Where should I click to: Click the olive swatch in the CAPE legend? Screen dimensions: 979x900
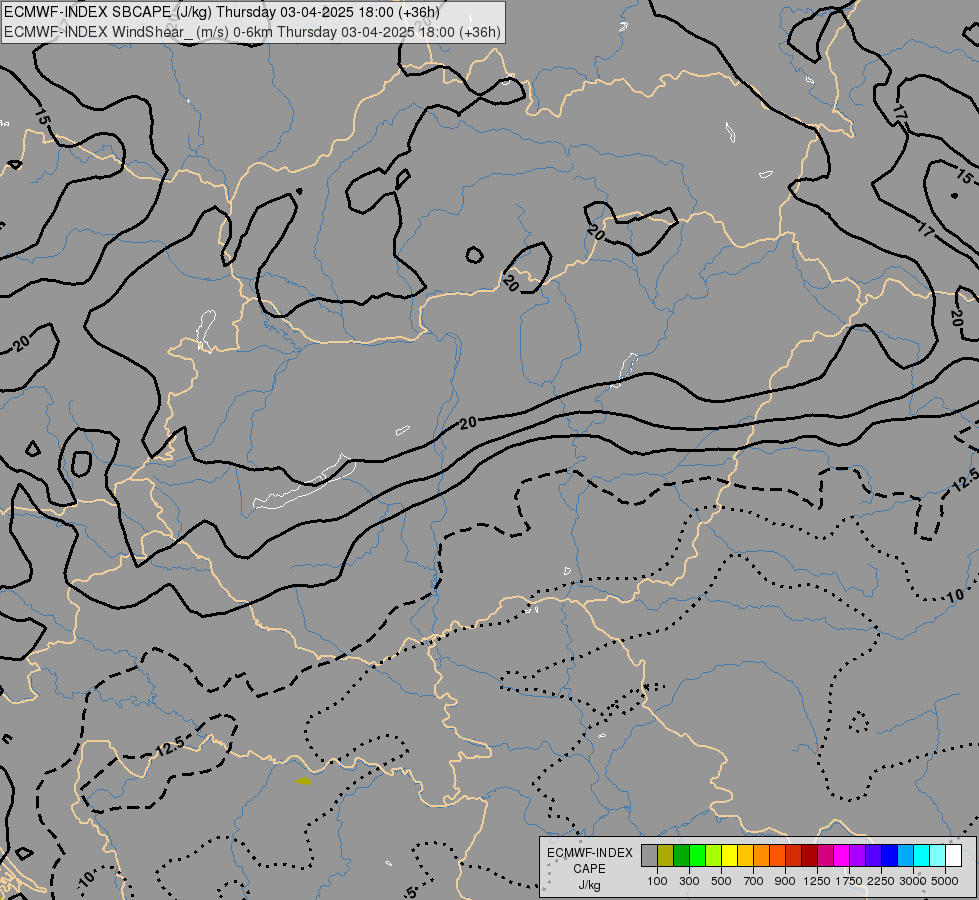tap(666, 856)
